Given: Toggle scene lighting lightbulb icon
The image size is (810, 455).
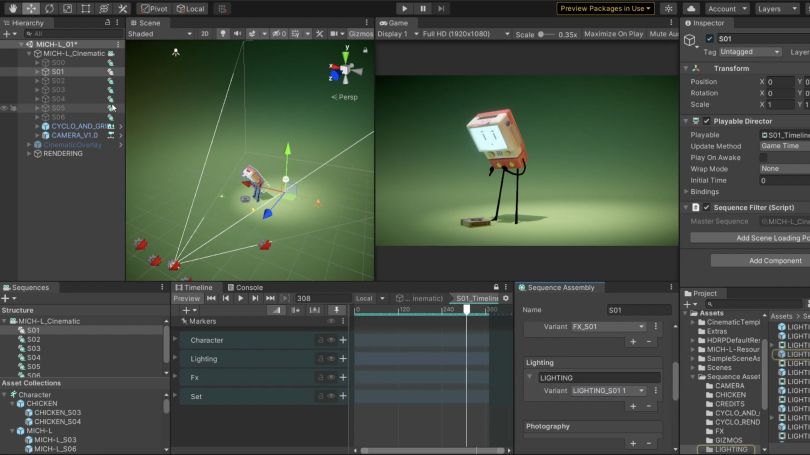Looking at the screenshot, I should [x=223, y=34].
